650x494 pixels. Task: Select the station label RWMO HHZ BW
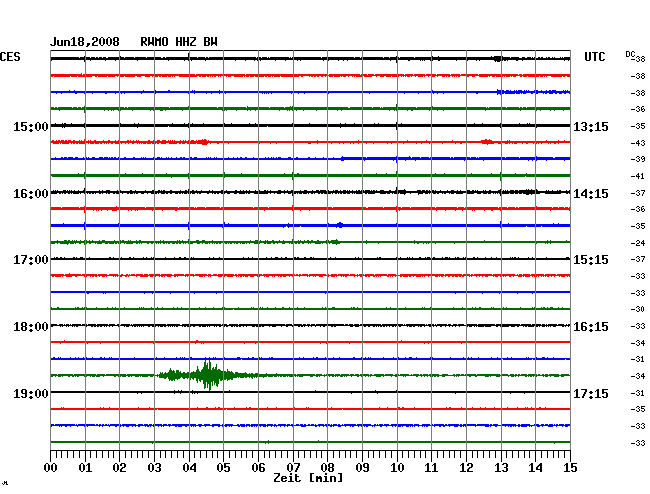click(179, 42)
